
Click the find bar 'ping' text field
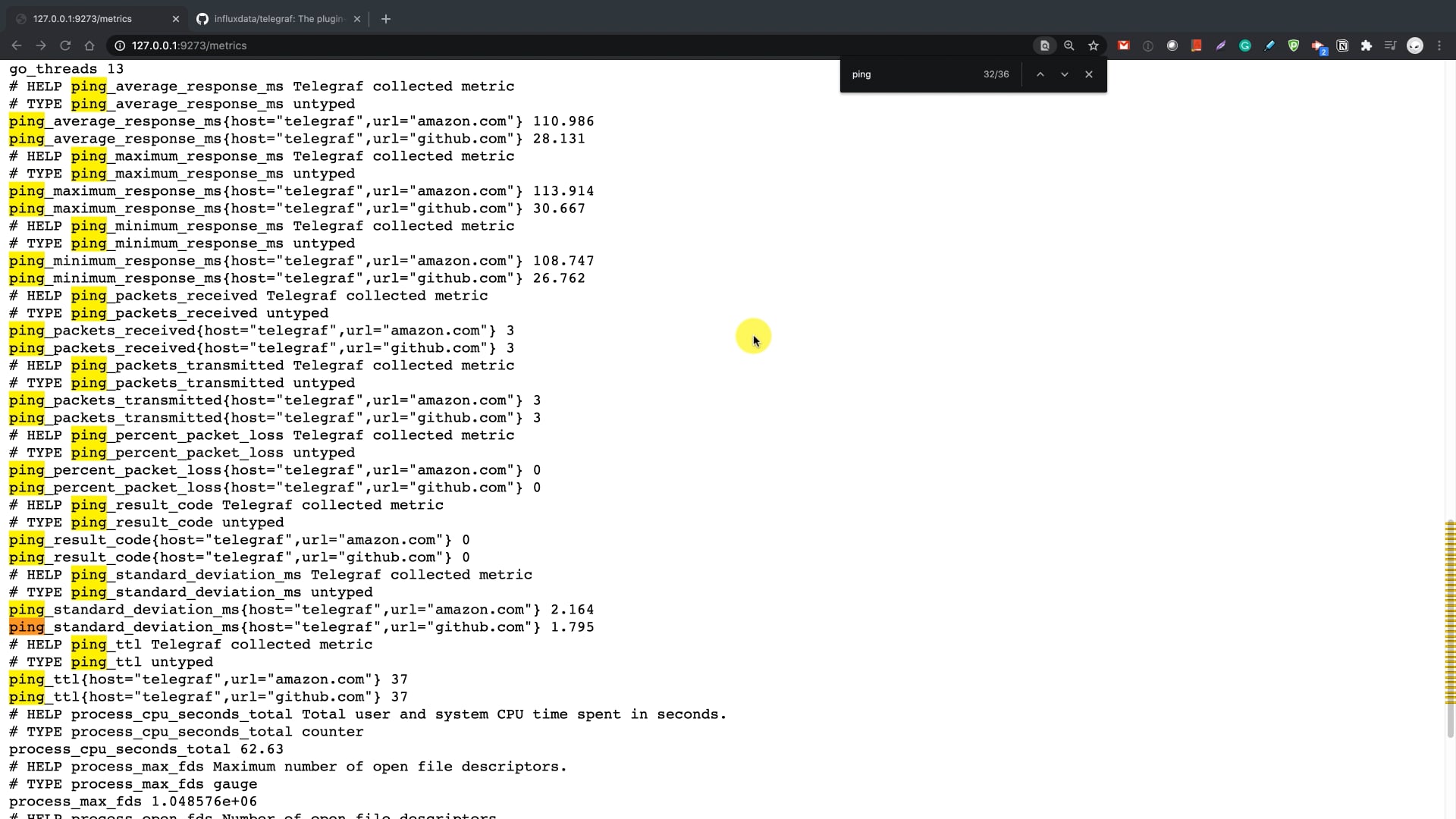[x=910, y=74]
